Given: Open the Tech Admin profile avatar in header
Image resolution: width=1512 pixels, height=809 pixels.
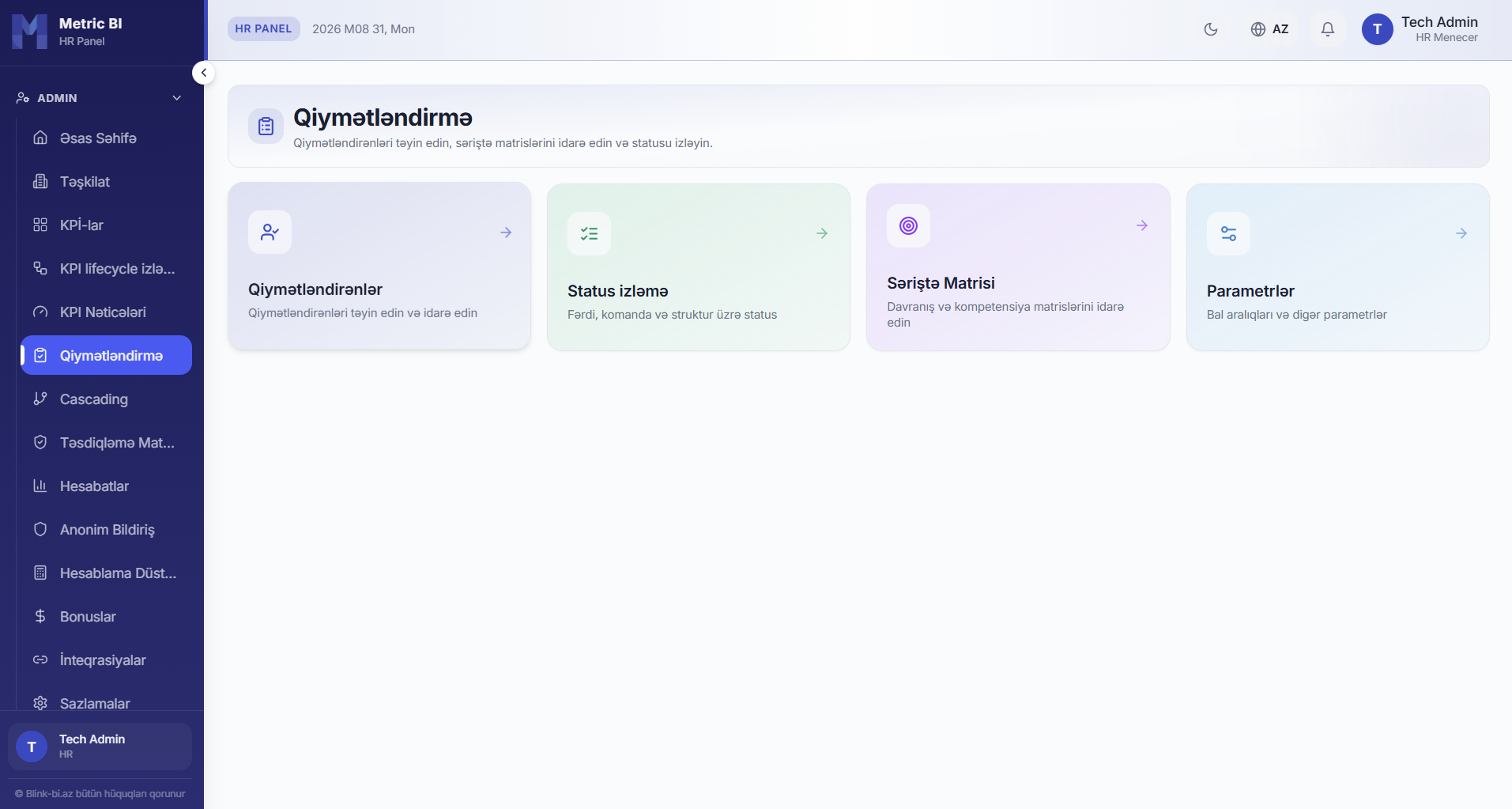Looking at the screenshot, I should click(x=1377, y=29).
